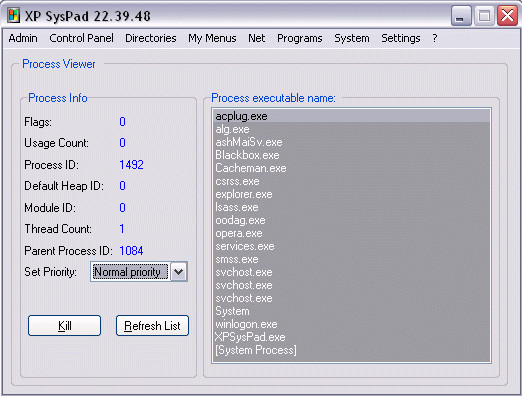Screen dimensions: 522x396
Task: Open the Directories menu
Action: 151,38
